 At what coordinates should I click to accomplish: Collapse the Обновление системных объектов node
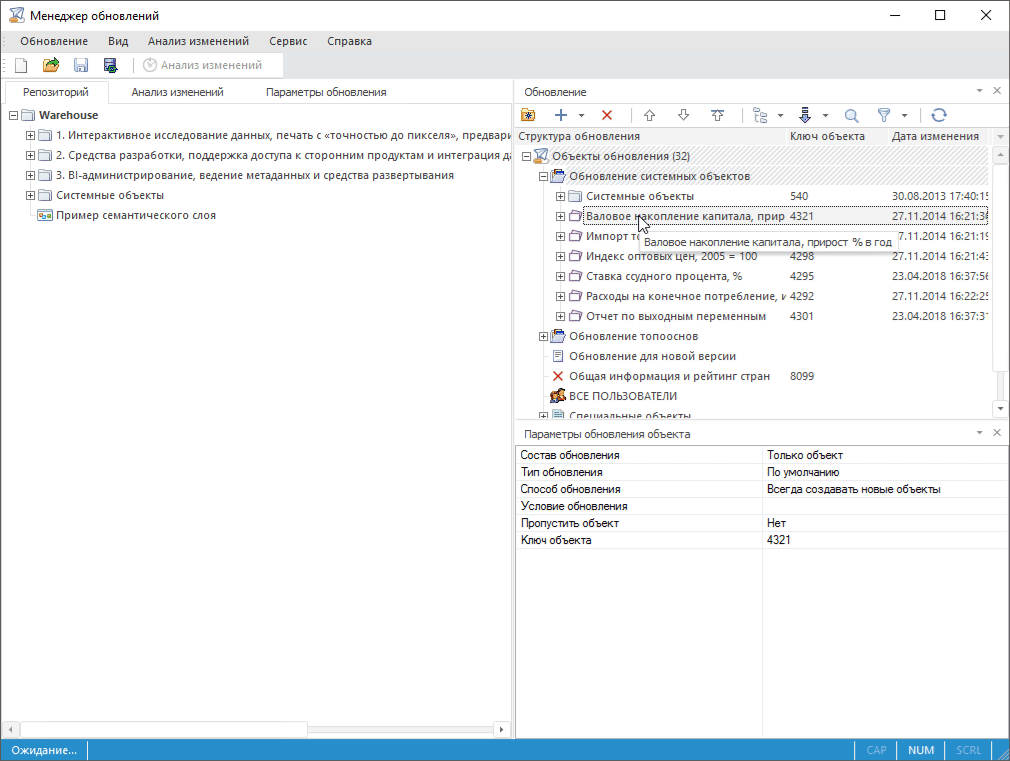click(544, 176)
